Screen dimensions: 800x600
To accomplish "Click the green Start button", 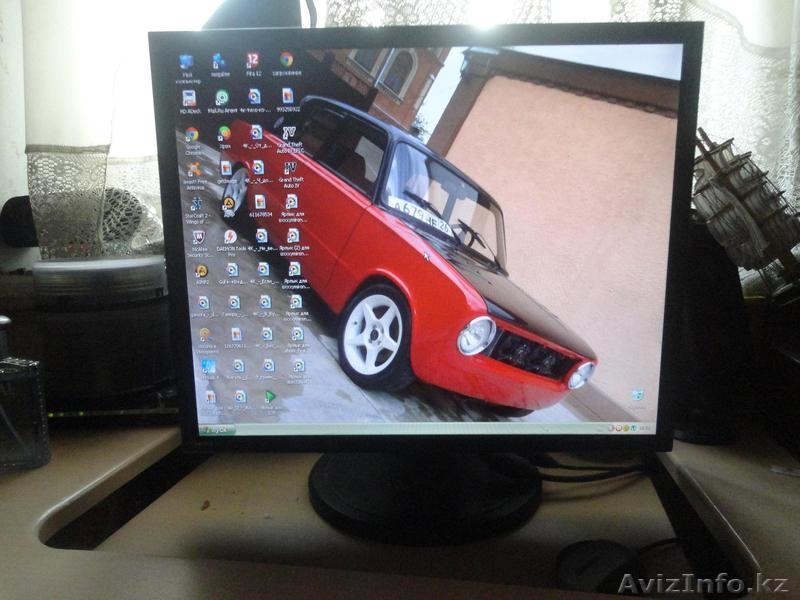I will click(x=213, y=430).
